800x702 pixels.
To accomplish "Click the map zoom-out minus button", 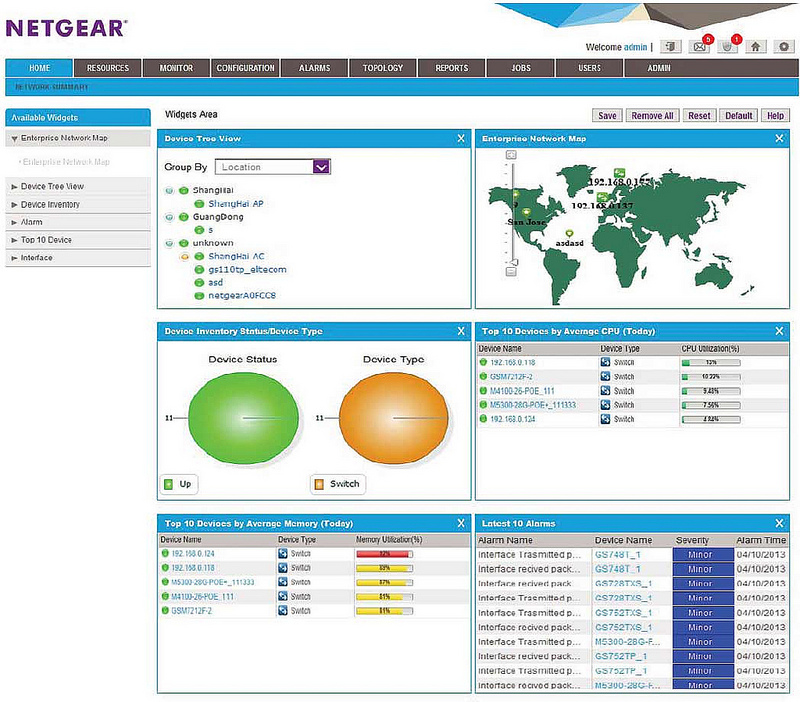I will pos(512,271).
